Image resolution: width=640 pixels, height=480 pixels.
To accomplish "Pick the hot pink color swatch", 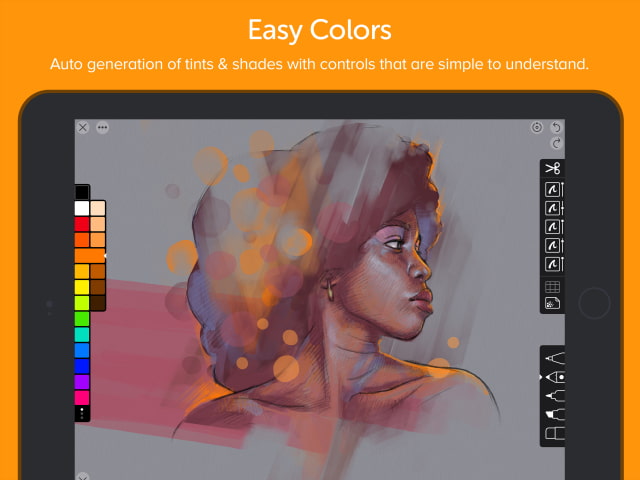I will [82, 398].
